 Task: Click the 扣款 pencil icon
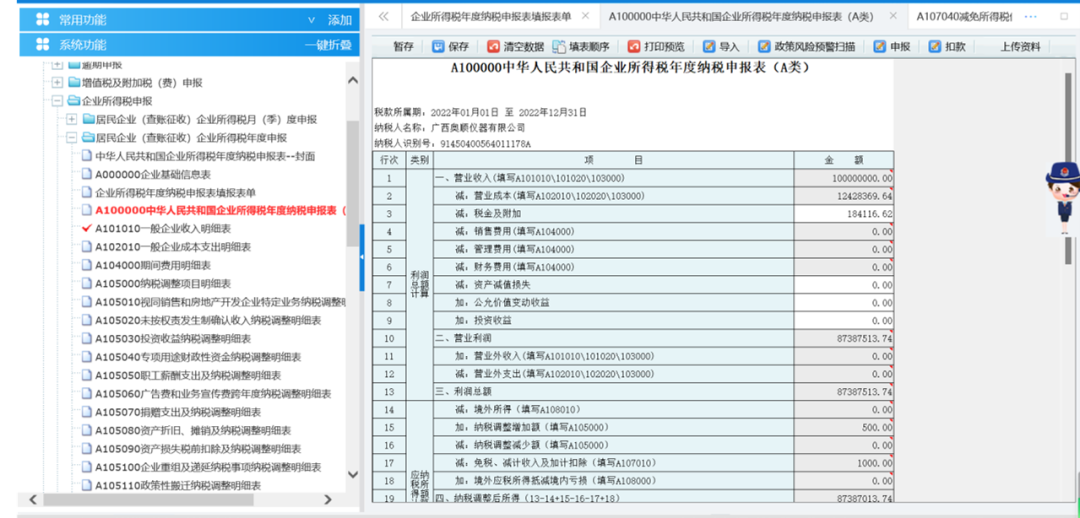click(x=935, y=47)
